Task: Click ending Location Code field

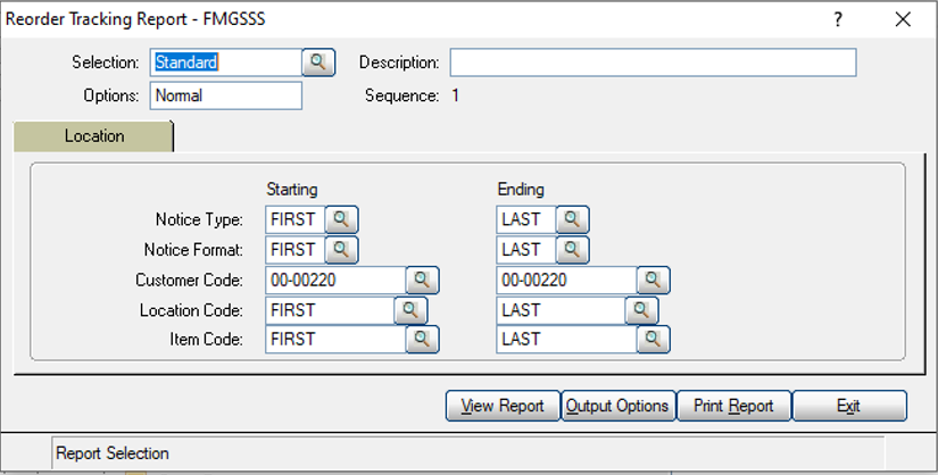Action: click(561, 310)
